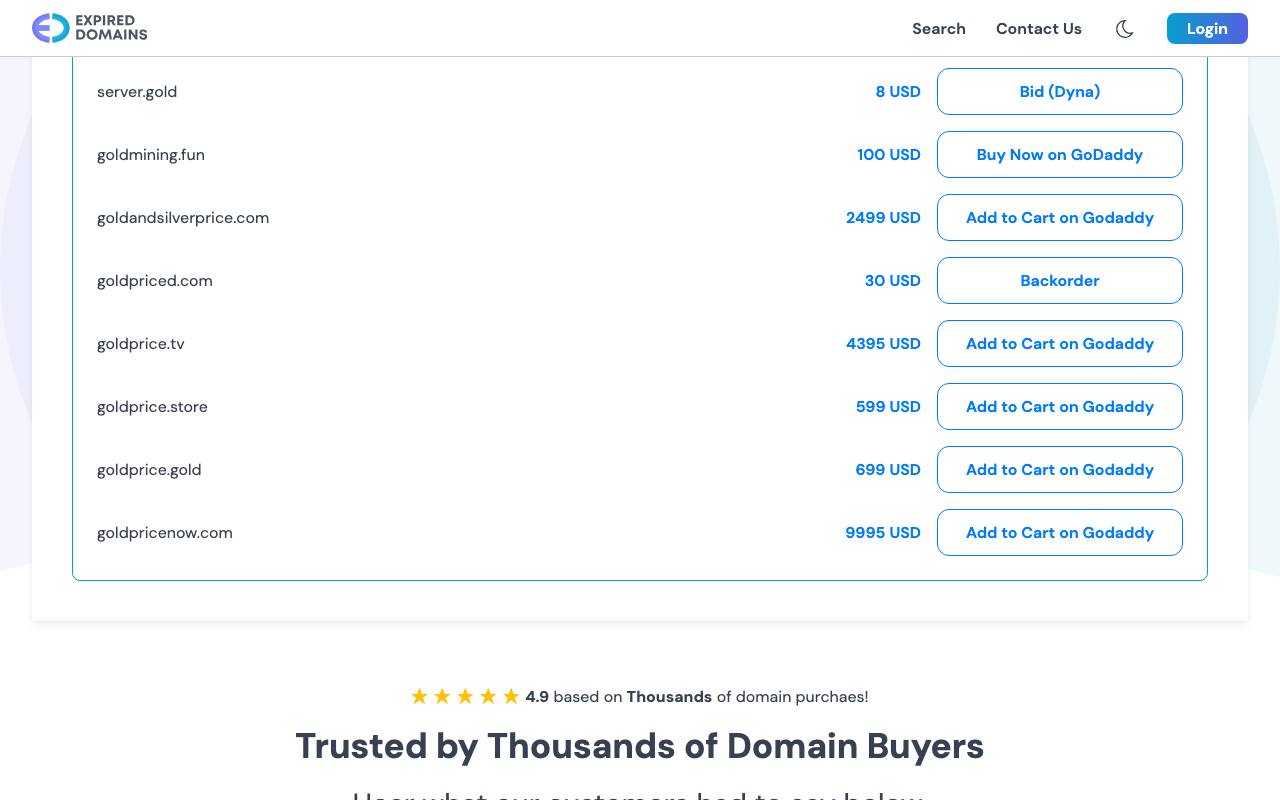Select the goldprice.gold domain name
The image size is (1280, 800).
click(x=149, y=470)
